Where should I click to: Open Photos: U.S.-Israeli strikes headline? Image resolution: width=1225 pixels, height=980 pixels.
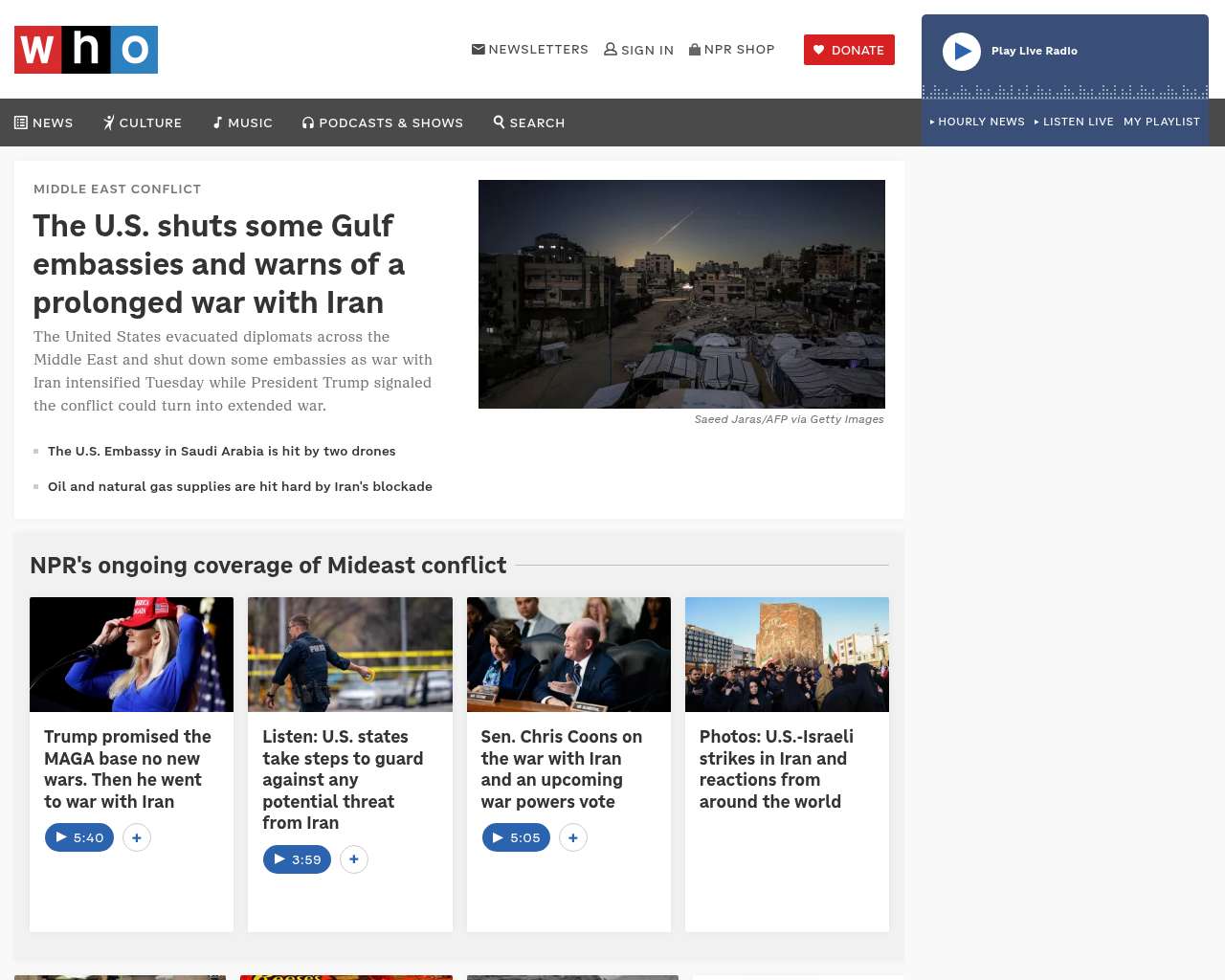[776, 768]
